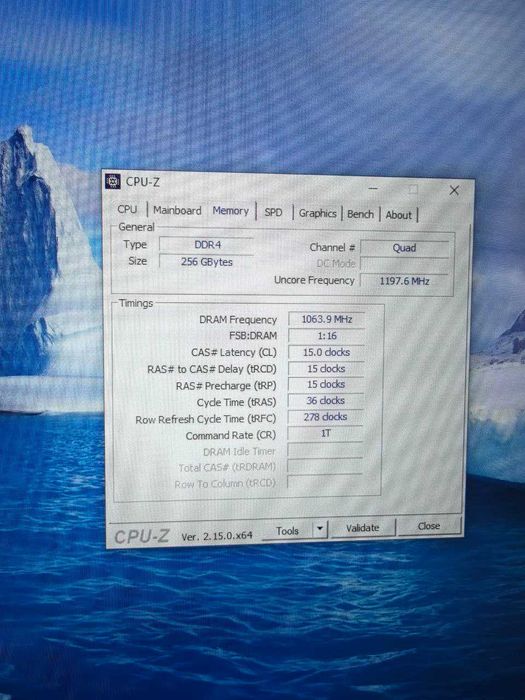
Task: Open the SPD tab
Action: [273, 212]
